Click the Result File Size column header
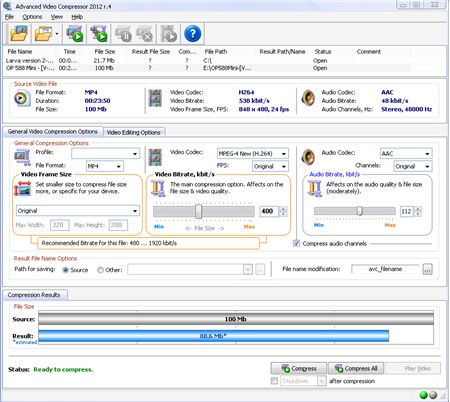The image size is (450, 402). [151, 52]
